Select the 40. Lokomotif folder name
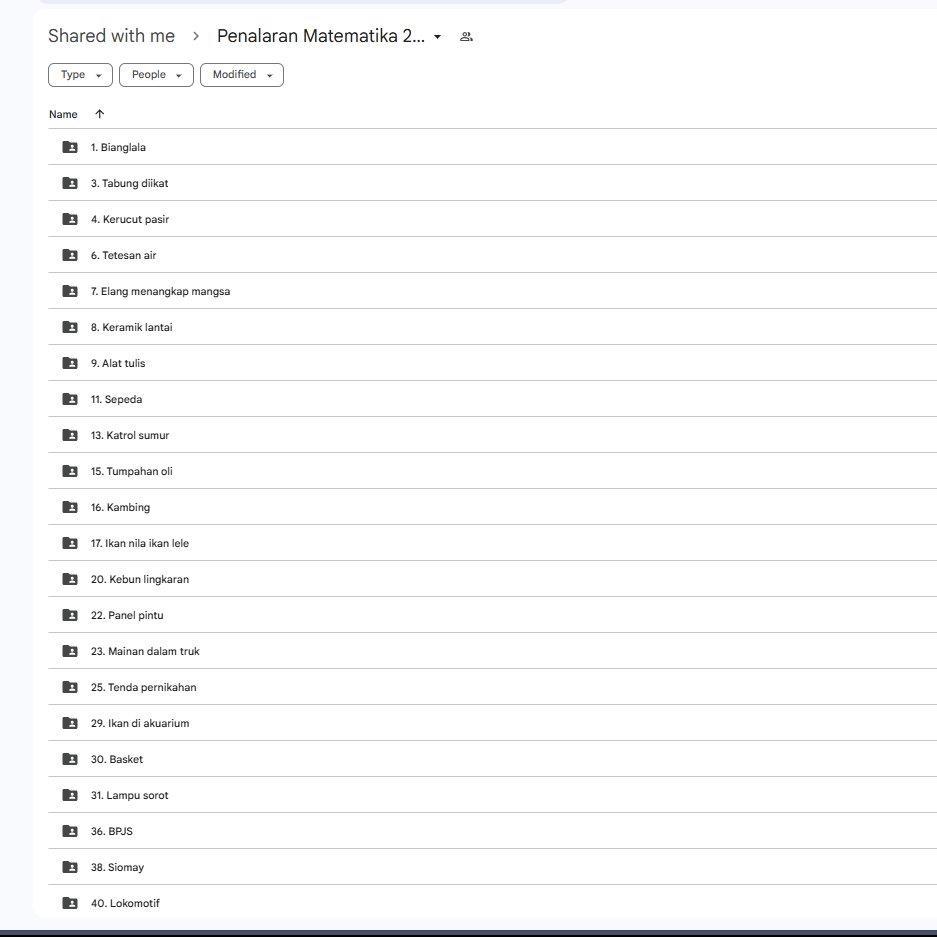 pyautogui.click(x=125, y=903)
